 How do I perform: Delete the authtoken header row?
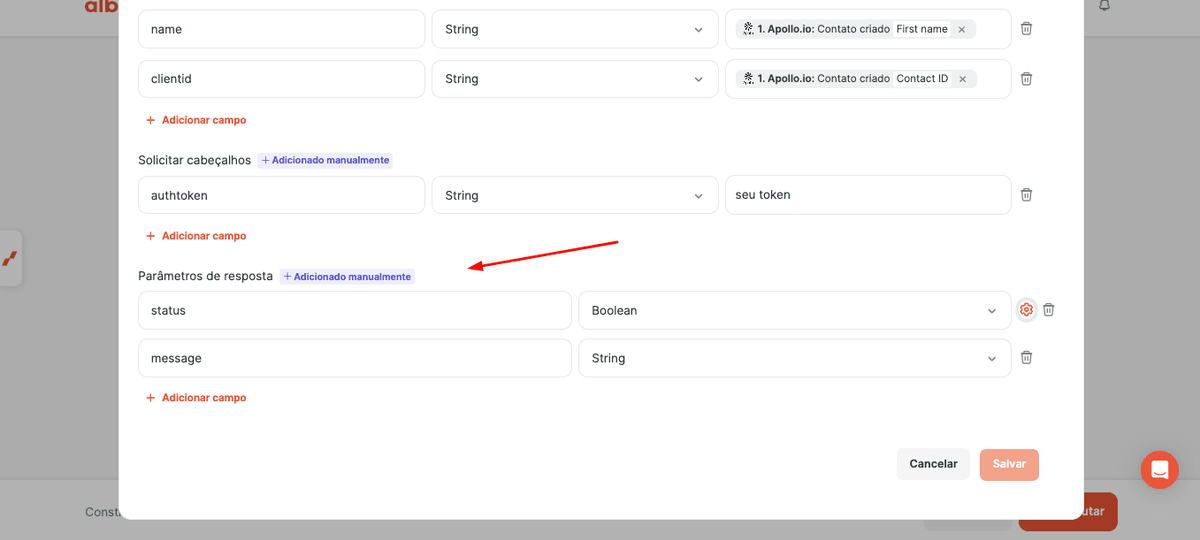pyautogui.click(x=1026, y=195)
